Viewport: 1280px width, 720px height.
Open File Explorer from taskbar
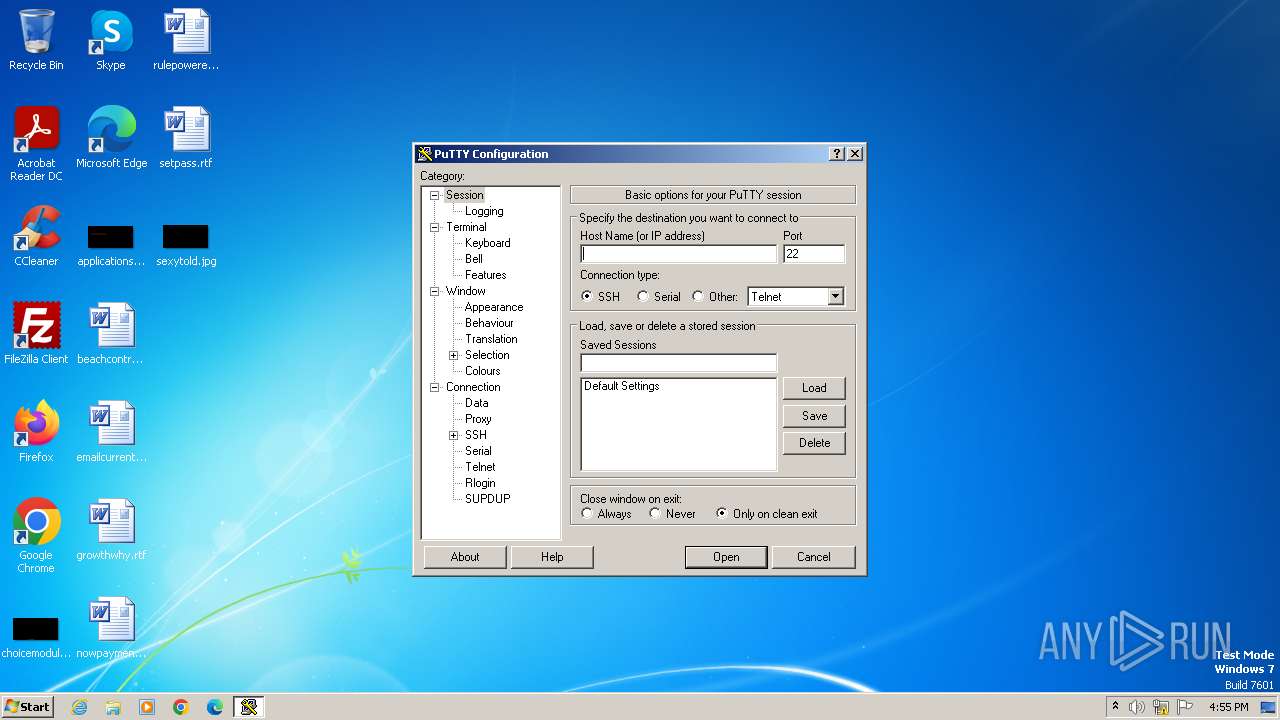pyautogui.click(x=113, y=707)
